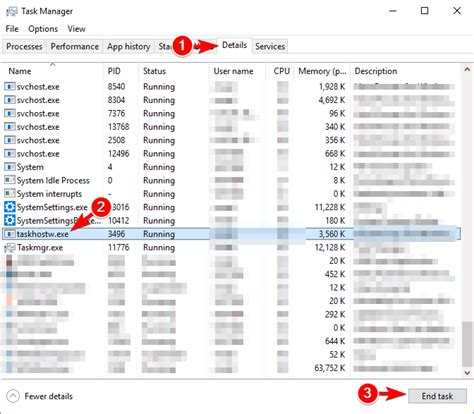Click icon of svchost.exe with PID 12496
The image size is (474, 414).
tap(10, 154)
